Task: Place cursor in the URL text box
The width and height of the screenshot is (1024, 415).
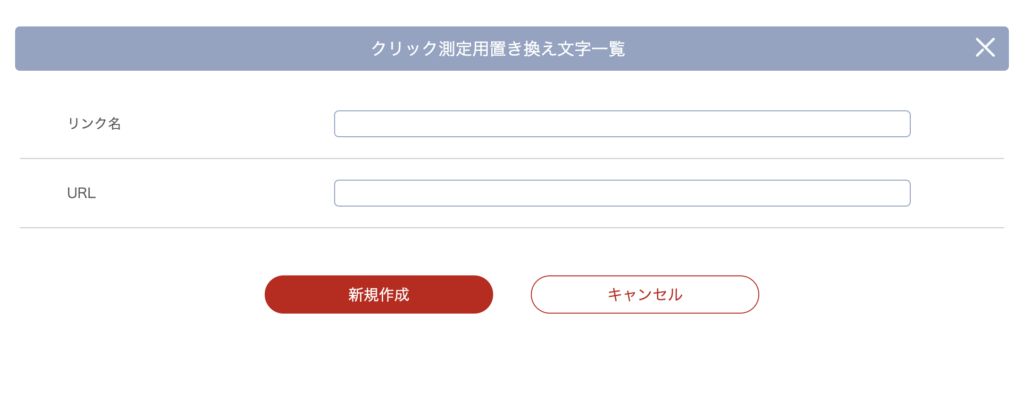Action: tap(621, 193)
